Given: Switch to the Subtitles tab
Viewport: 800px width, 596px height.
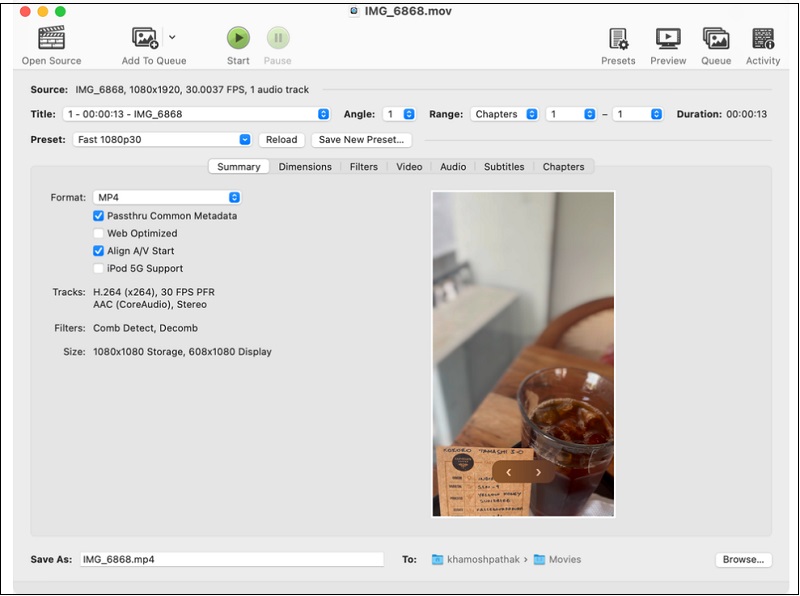Looking at the screenshot, I should [x=504, y=167].
